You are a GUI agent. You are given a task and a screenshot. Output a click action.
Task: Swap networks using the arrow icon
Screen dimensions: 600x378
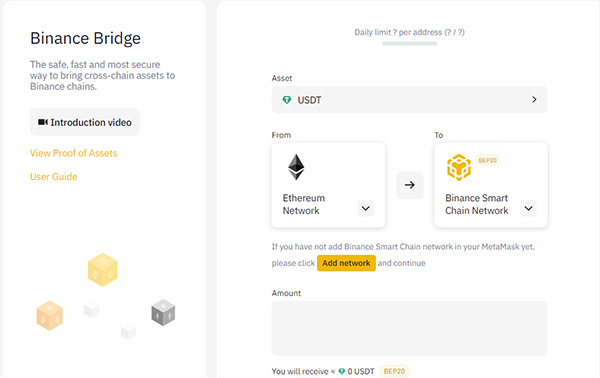tap(409, 185)
